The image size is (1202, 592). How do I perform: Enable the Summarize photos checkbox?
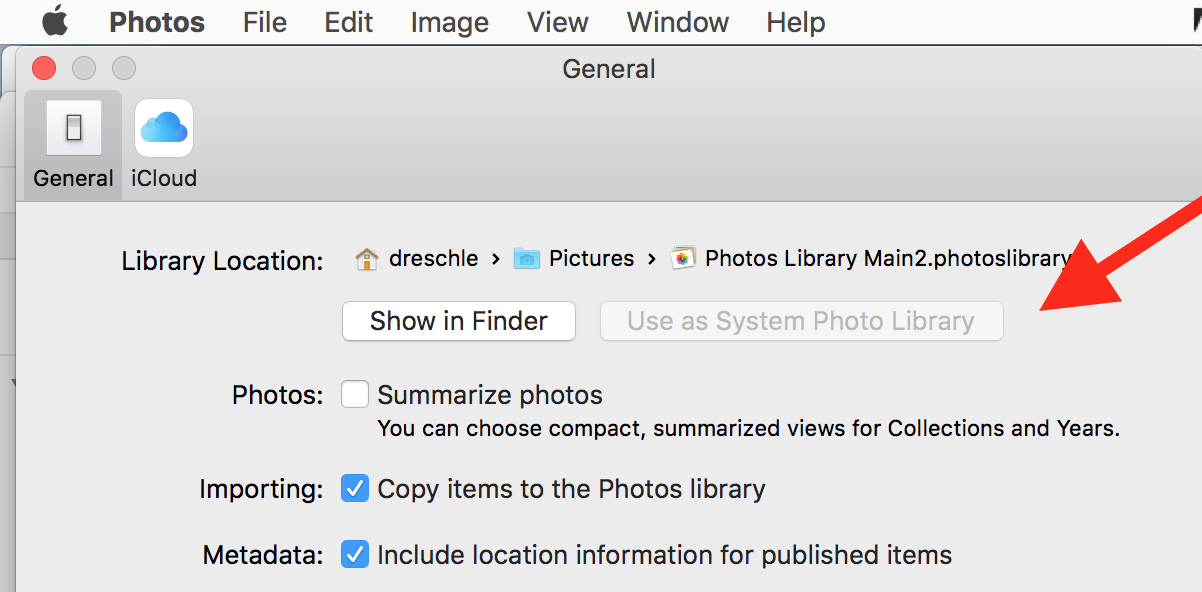[355, 395]
